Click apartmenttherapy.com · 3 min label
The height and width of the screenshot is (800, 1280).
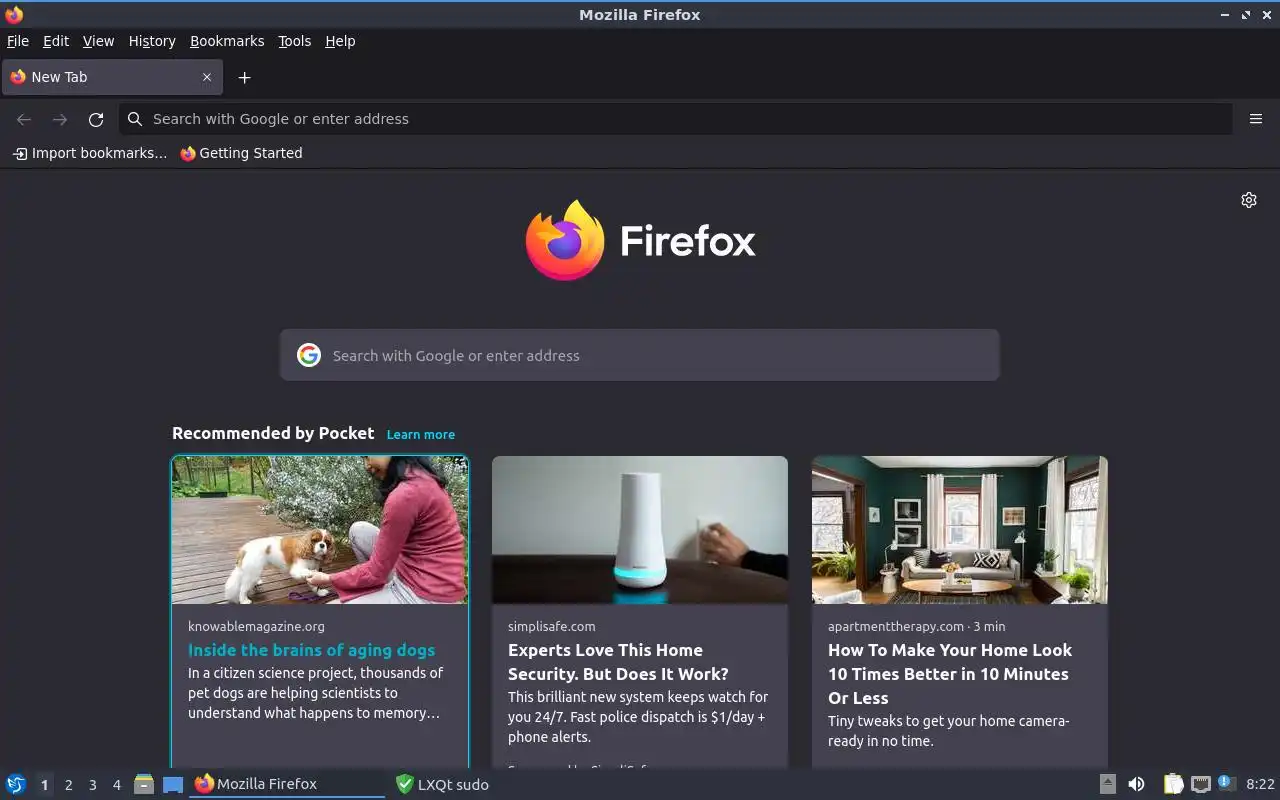pos(917,626)
